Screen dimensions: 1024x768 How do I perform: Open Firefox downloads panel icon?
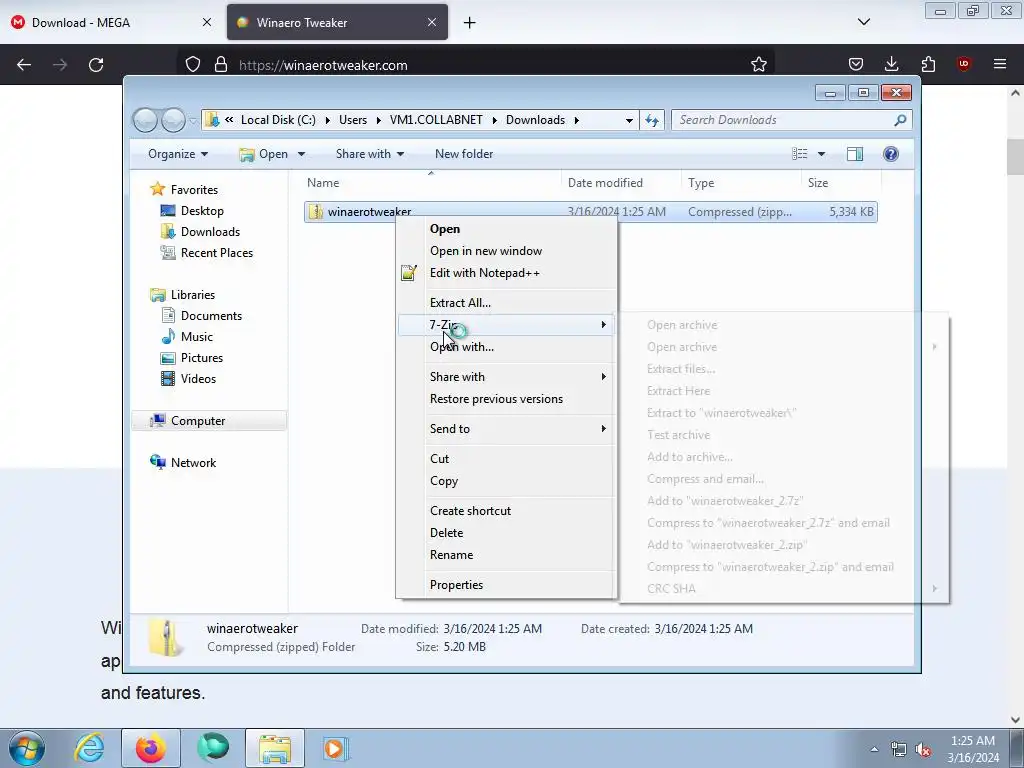[891, 64]
